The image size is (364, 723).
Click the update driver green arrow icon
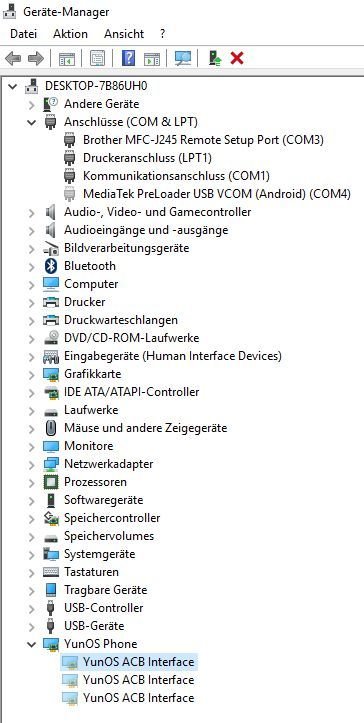pyautogui.click(x=215, y=58)
